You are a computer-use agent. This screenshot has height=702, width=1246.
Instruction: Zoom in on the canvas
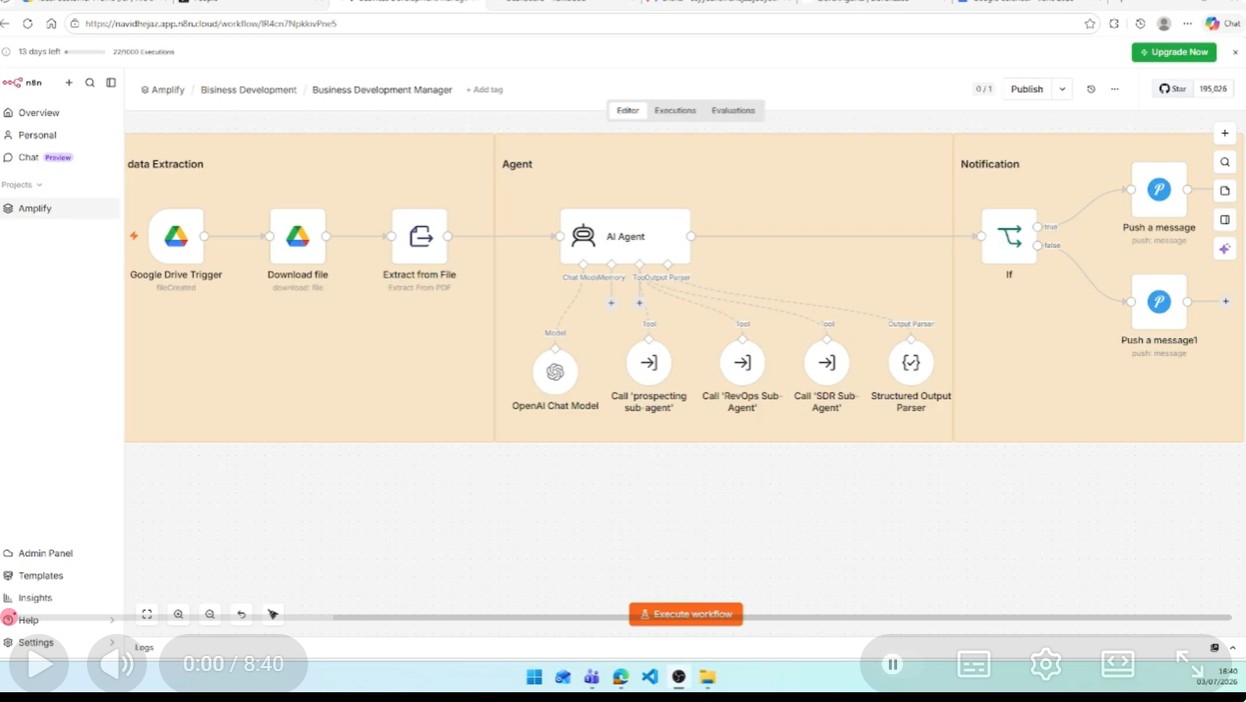point(178,614)
